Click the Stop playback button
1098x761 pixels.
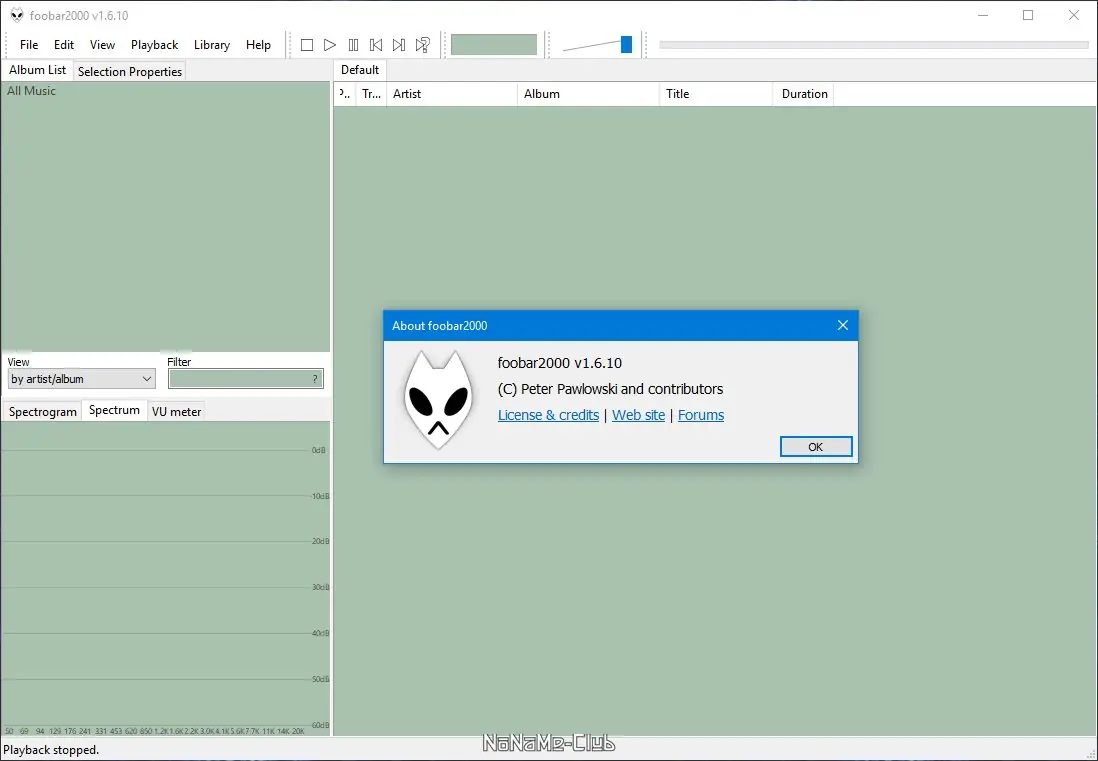click(307, 45)
